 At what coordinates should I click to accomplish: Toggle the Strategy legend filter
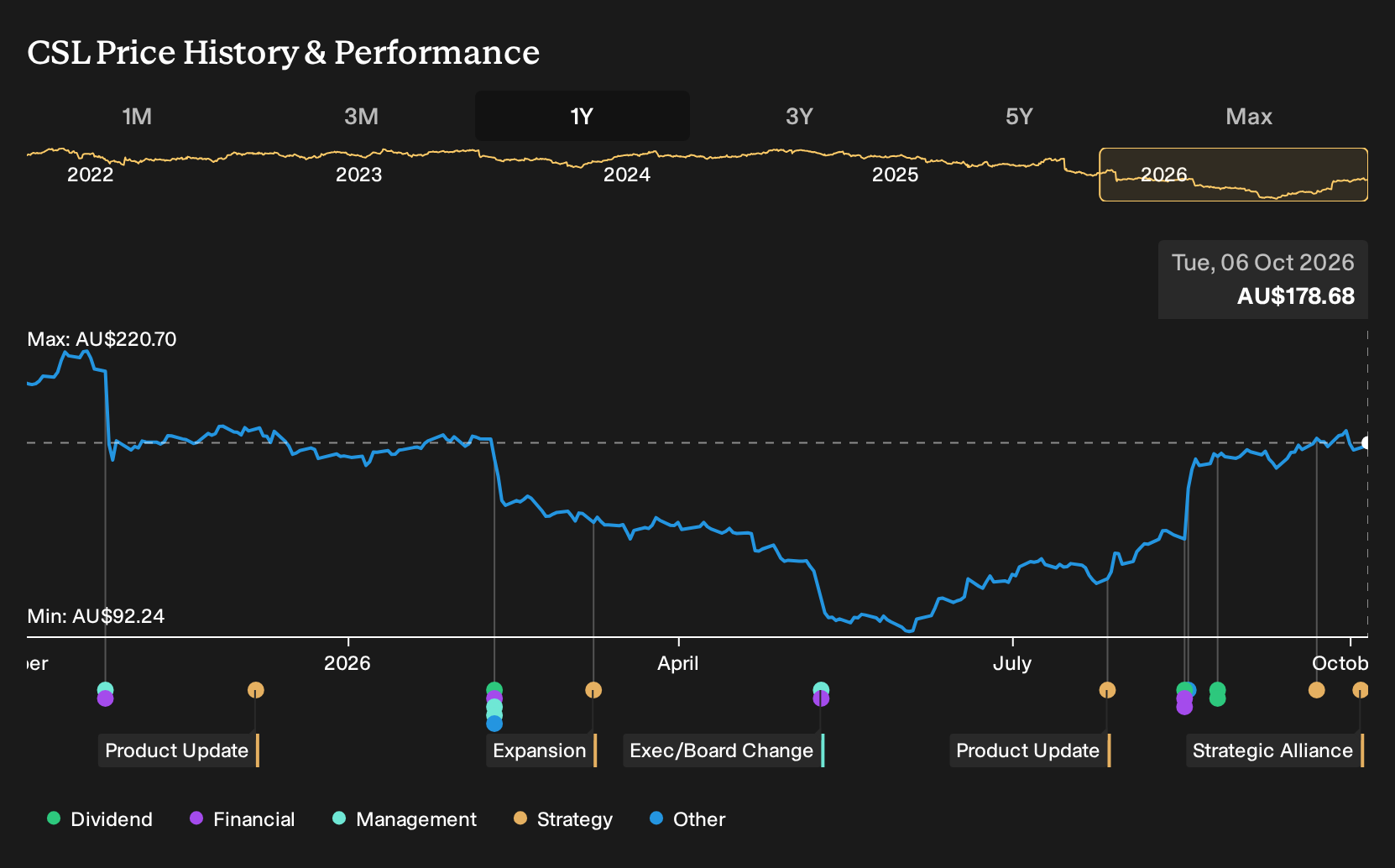[563, 819]
